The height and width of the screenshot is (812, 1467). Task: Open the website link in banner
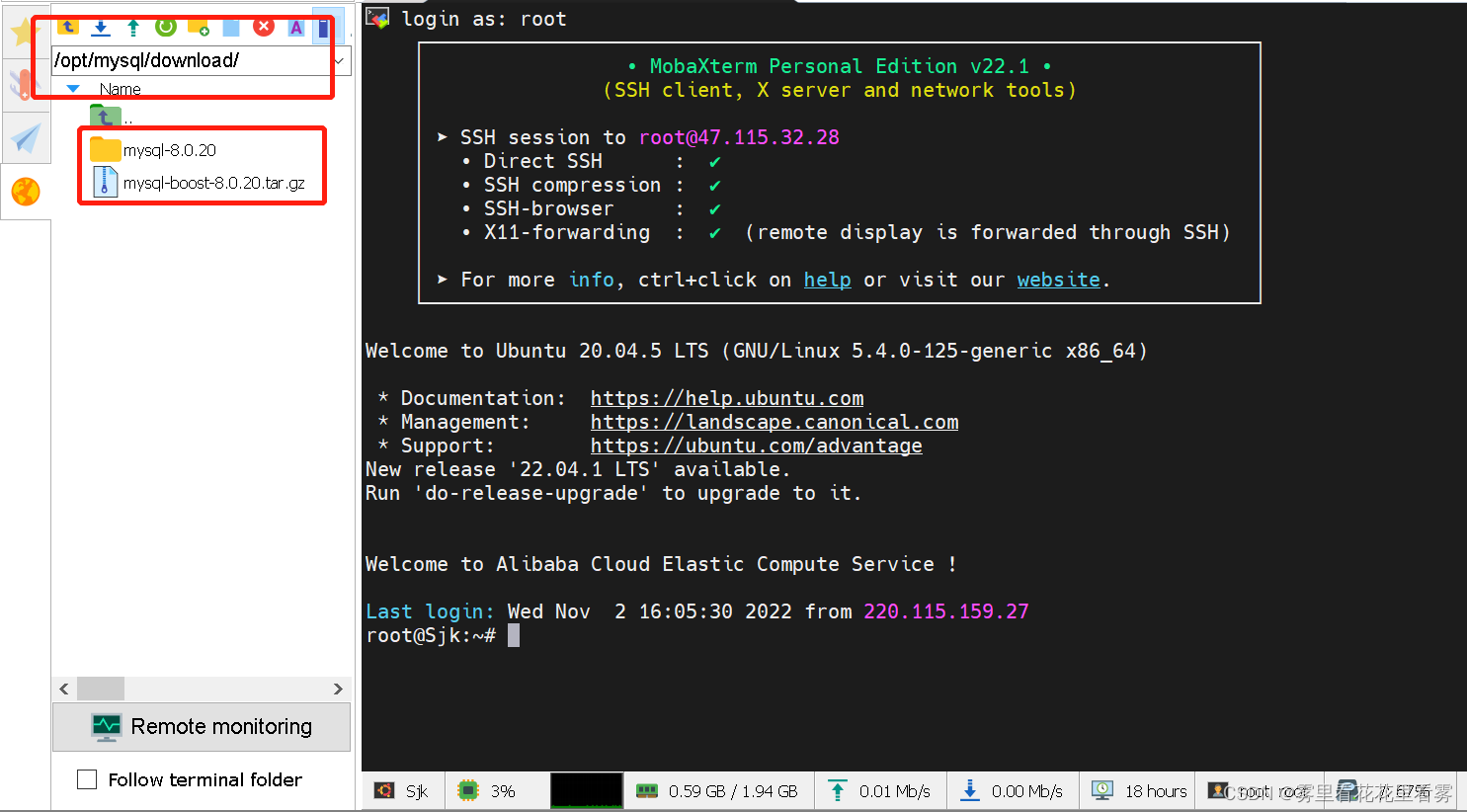1058,280
